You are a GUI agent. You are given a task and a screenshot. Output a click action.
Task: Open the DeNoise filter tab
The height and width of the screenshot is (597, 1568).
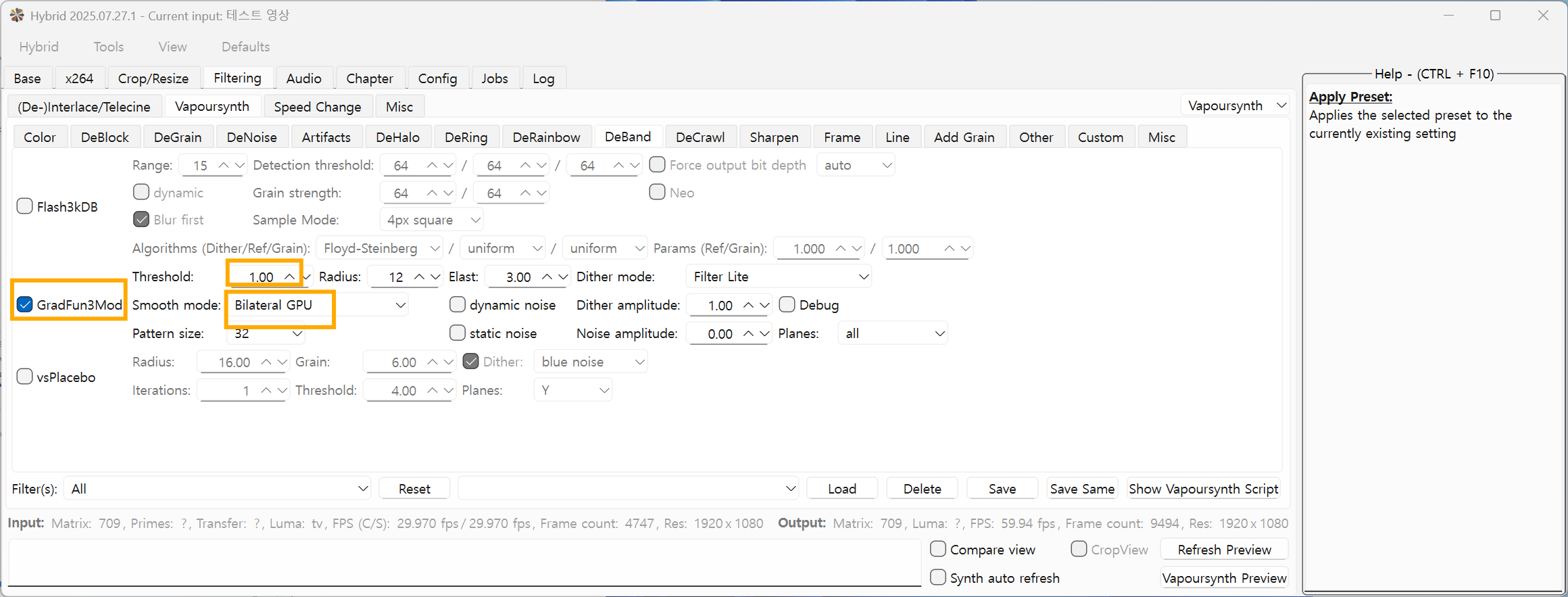point(251,137)
